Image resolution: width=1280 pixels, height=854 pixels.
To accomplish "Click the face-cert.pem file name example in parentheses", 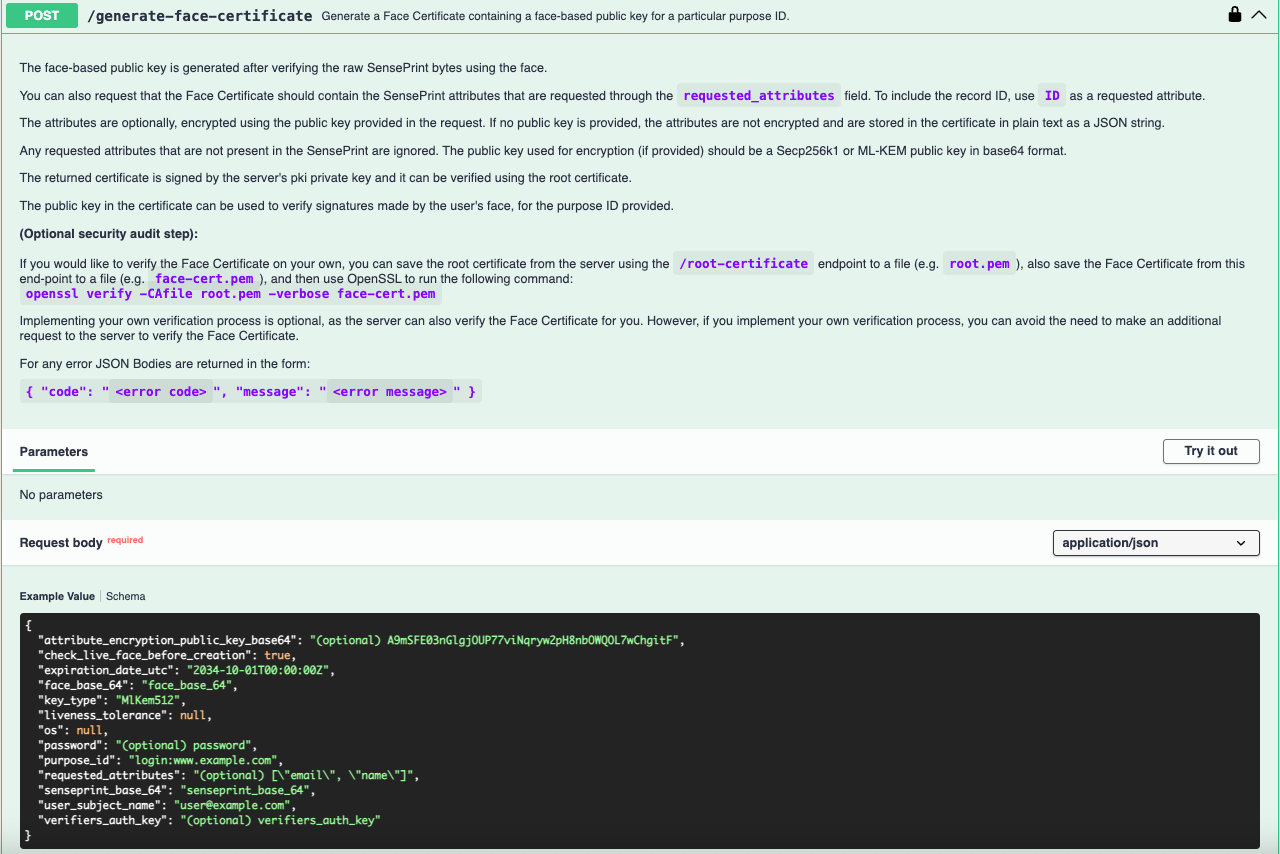I will pyautogui.click(x=204, y=279).
